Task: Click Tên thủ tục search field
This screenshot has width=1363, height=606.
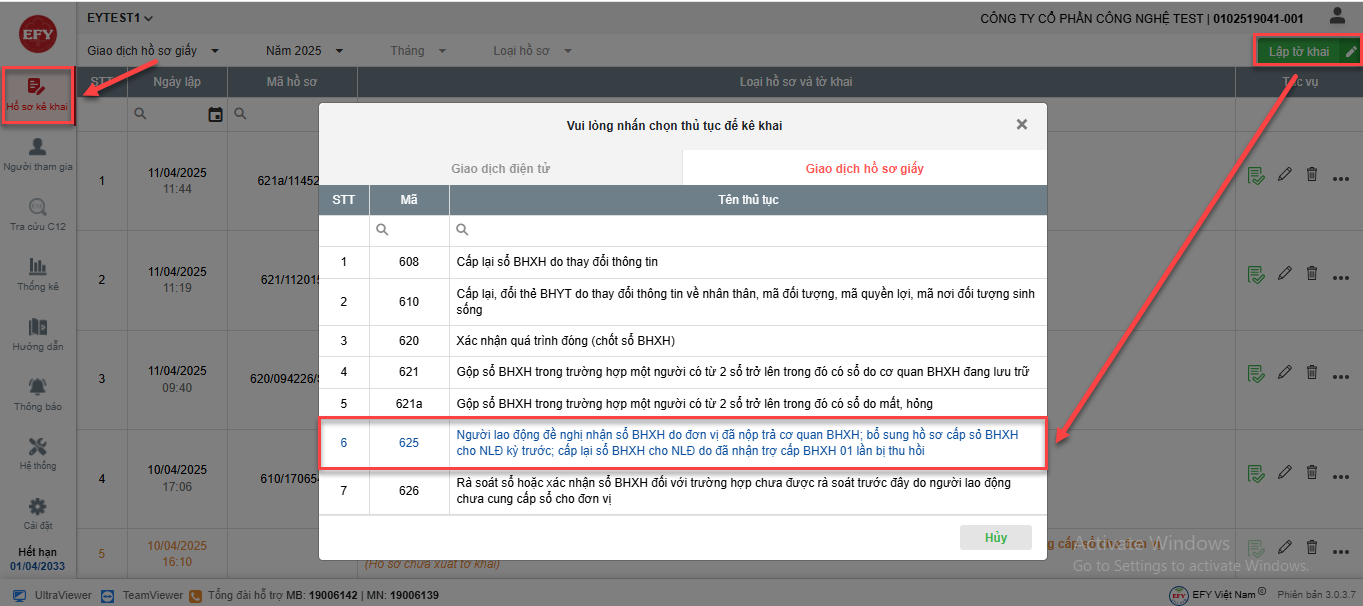Action: click(750, 230)
